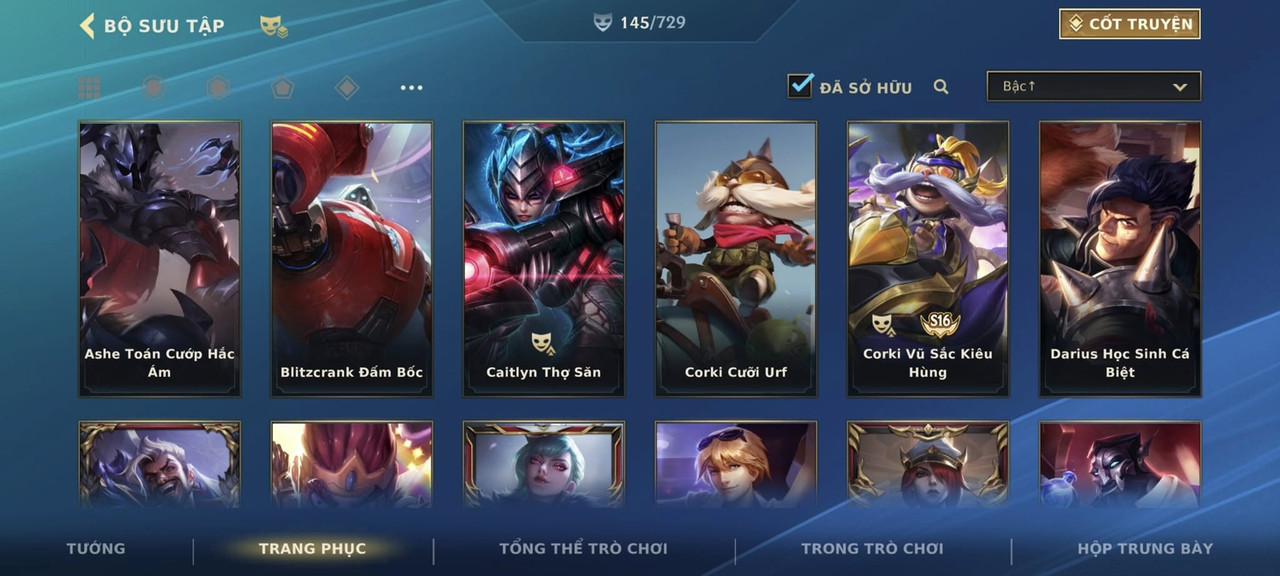This screenshot has width=1280, height=576.
Task: Open the Trong Trò Chơi tab
Action: pos(872,548)
